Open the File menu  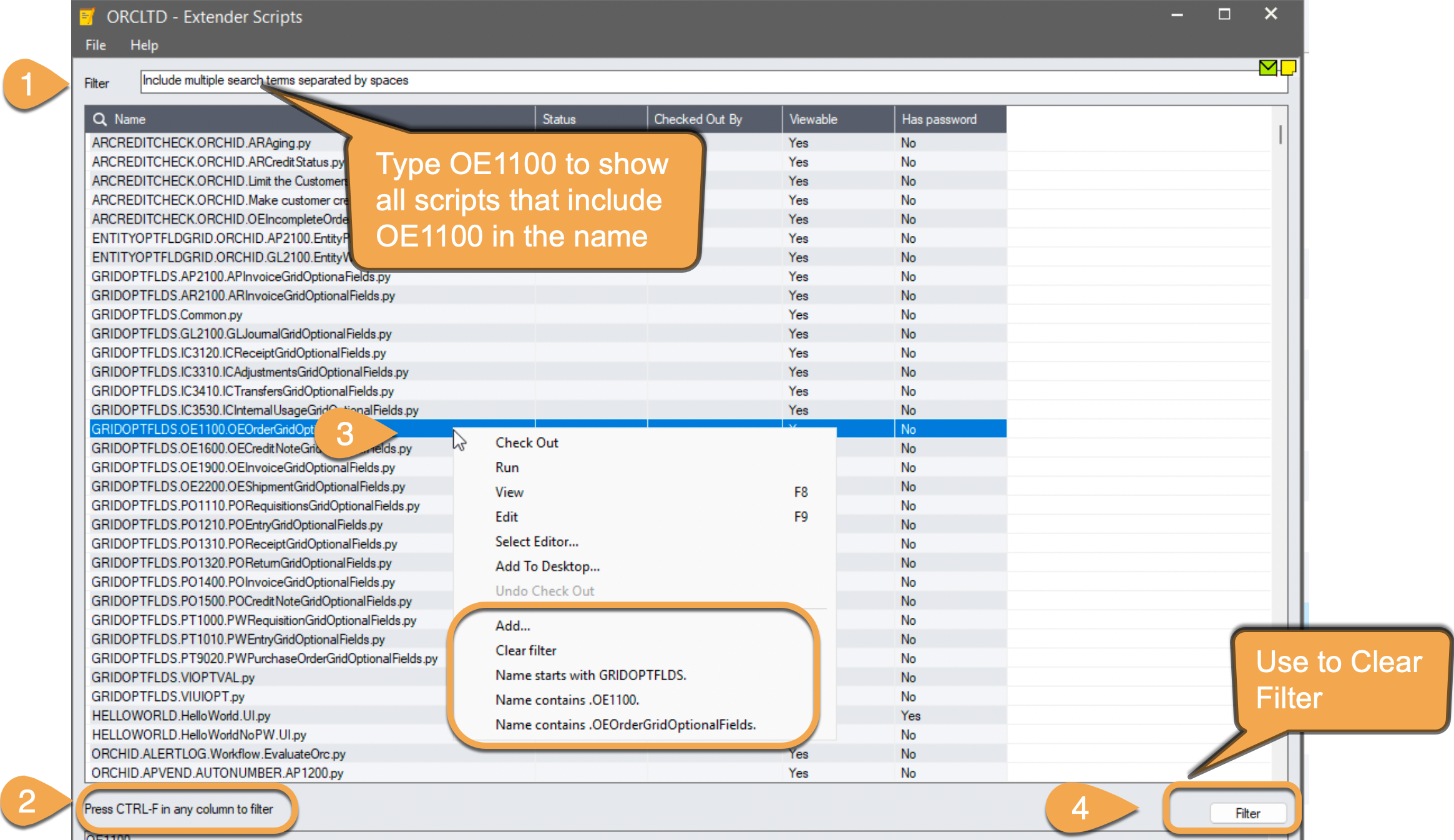(x=95, y=45)
